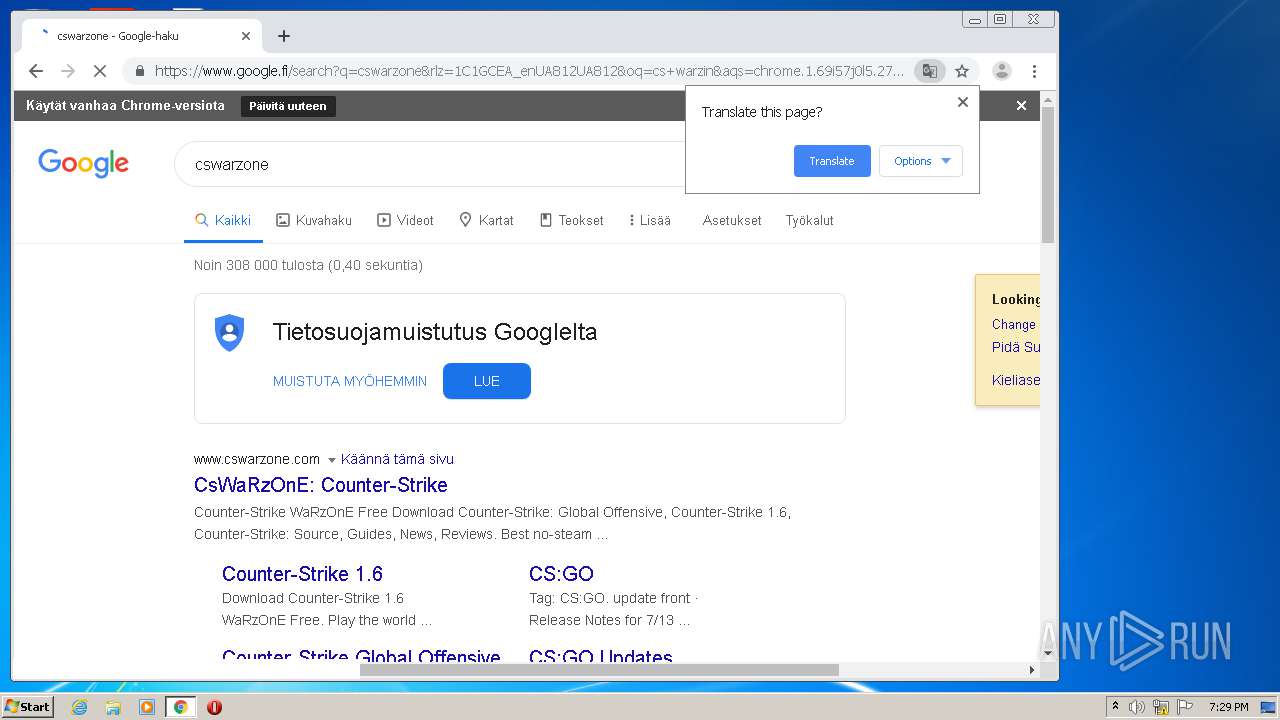Open the media player taskbar icon
This screenshot has width=1280, height=720.
tap(147, 707)
